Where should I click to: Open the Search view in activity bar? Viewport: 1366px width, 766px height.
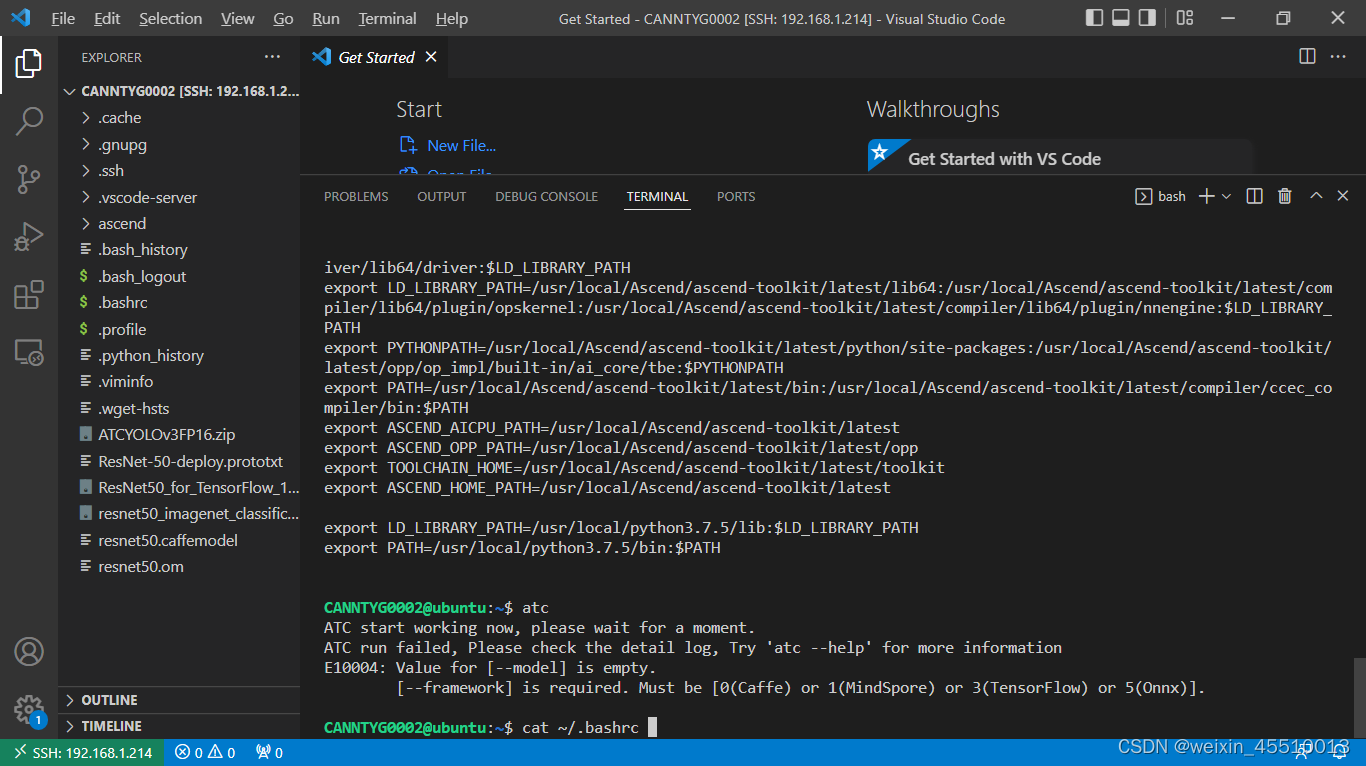click(x=28, y=121)
